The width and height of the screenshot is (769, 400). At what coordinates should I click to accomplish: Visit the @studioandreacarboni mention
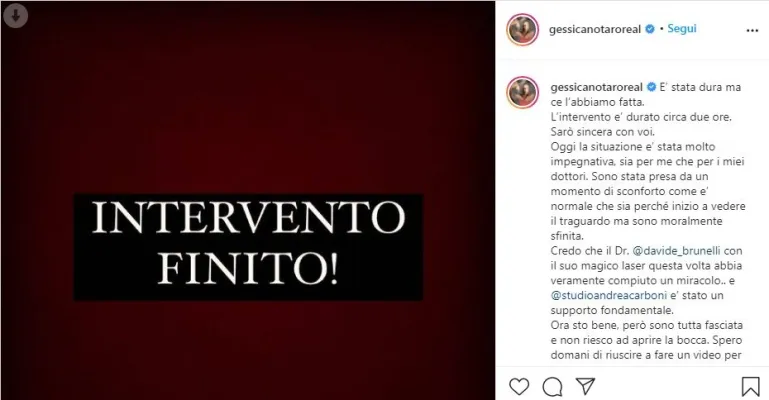[609, 295]
